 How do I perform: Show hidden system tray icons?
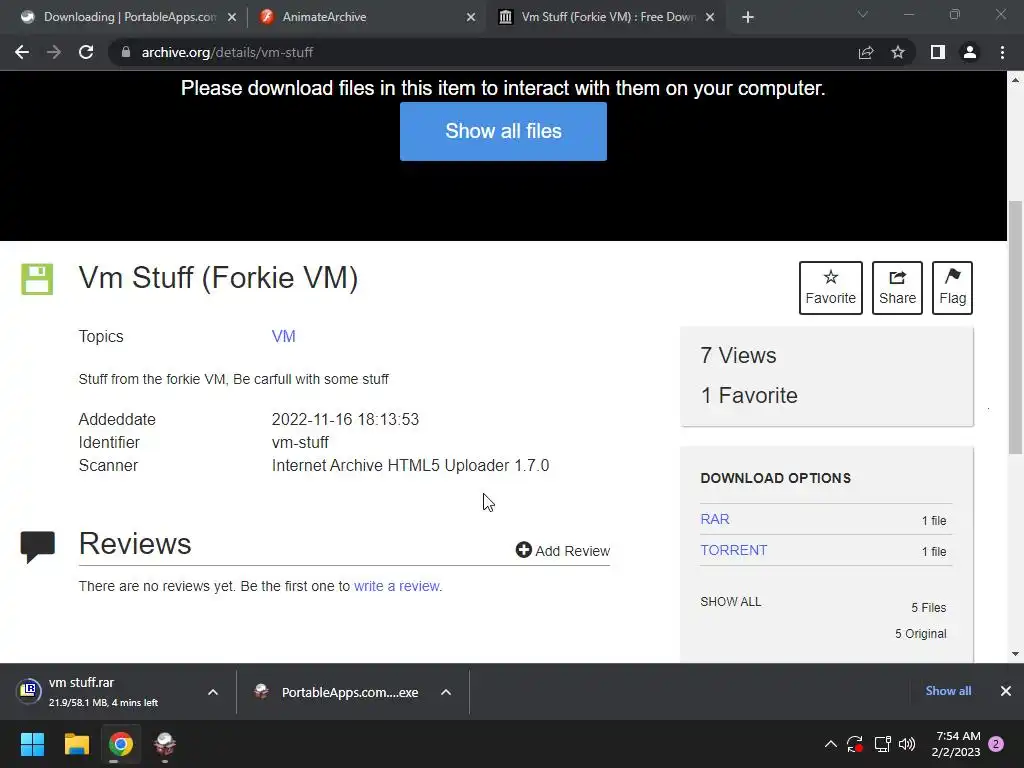coord(830,744)
